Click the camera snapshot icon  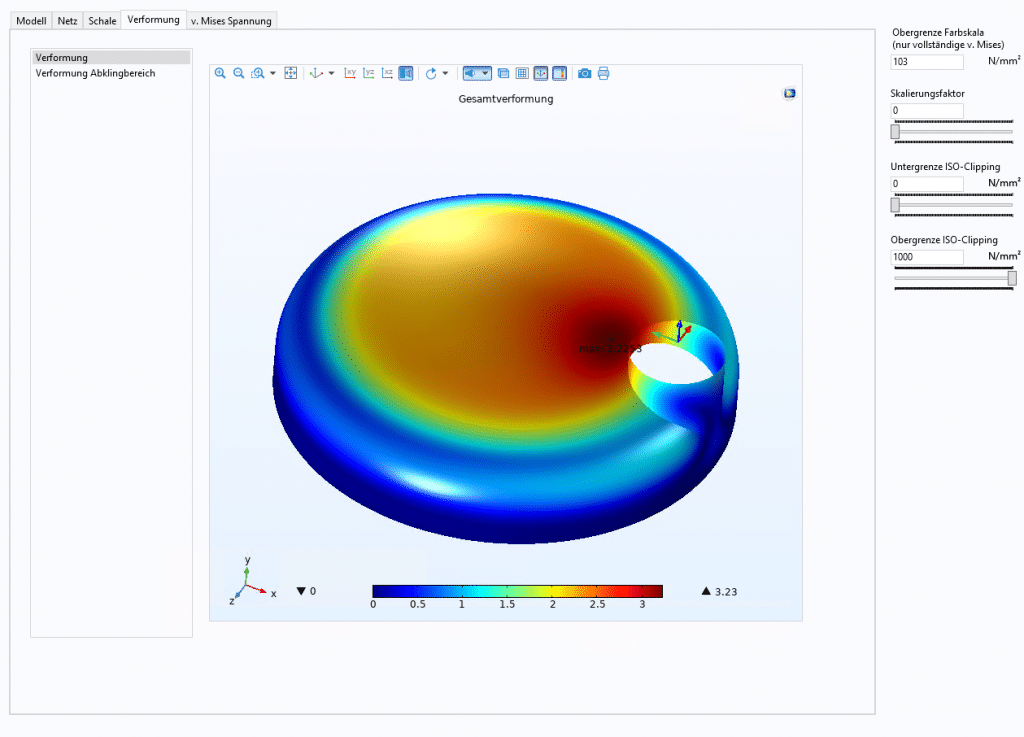click(x=584, y=73)
